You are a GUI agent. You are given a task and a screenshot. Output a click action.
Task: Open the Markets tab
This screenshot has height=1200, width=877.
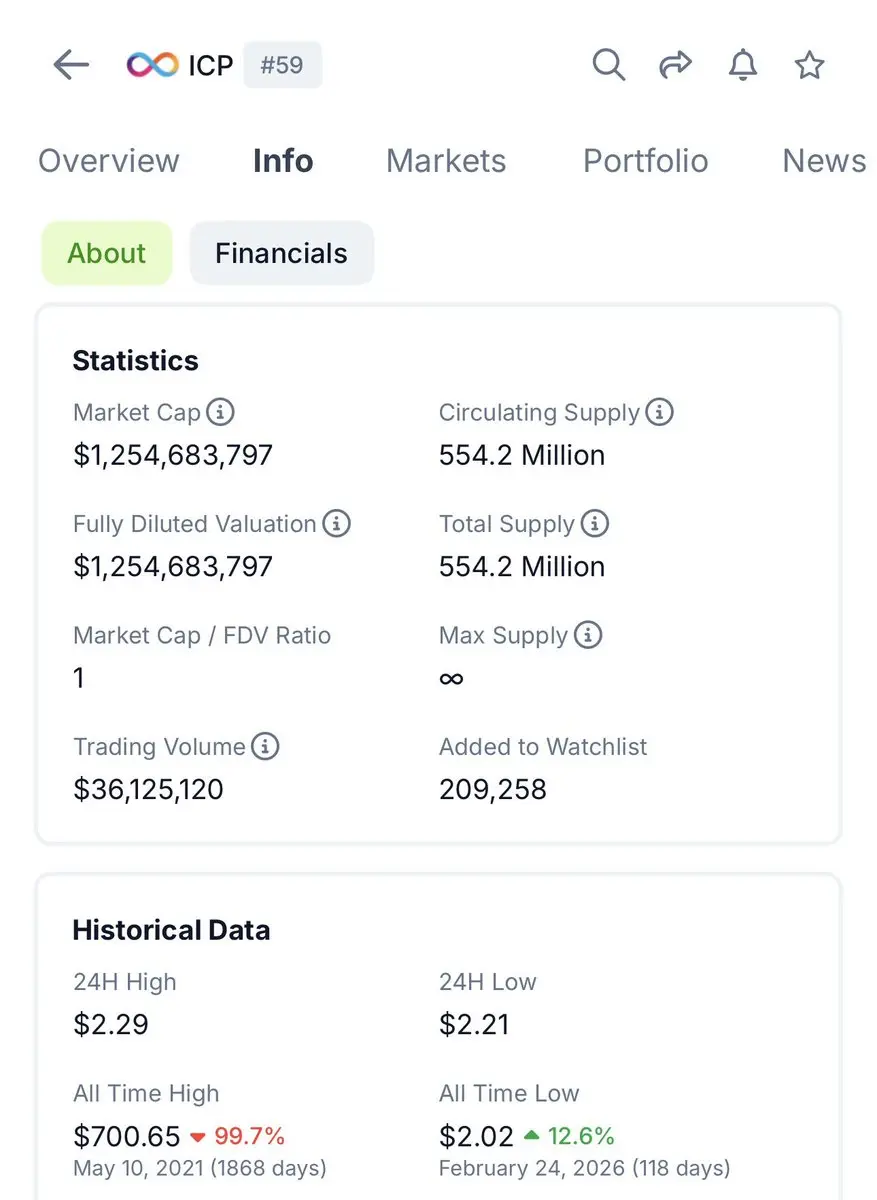(x=446, y=161)
